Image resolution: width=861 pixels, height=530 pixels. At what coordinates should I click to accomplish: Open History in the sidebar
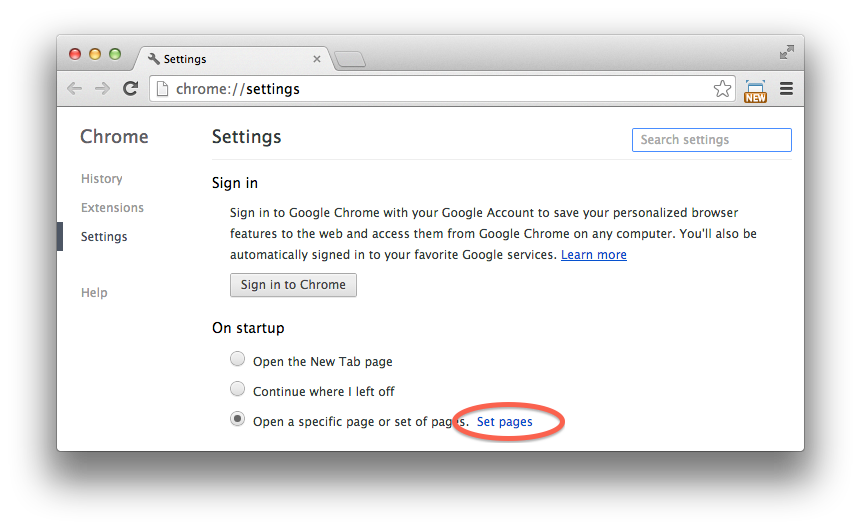point(102,179)
